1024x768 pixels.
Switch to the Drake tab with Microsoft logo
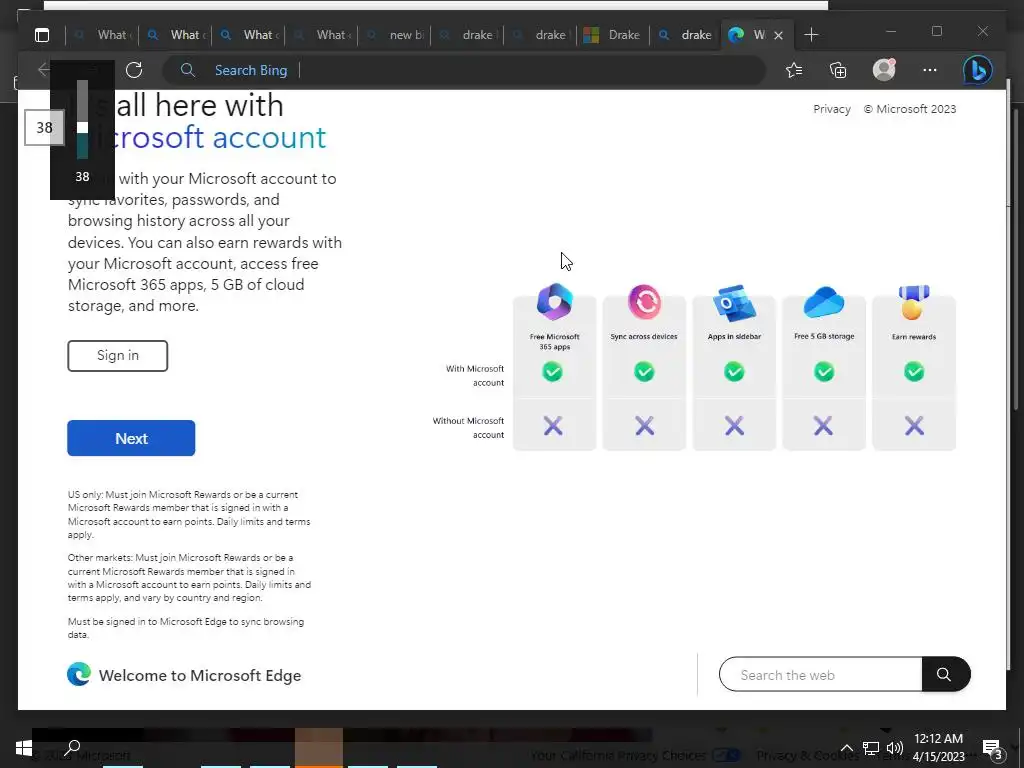coord(613,35)
